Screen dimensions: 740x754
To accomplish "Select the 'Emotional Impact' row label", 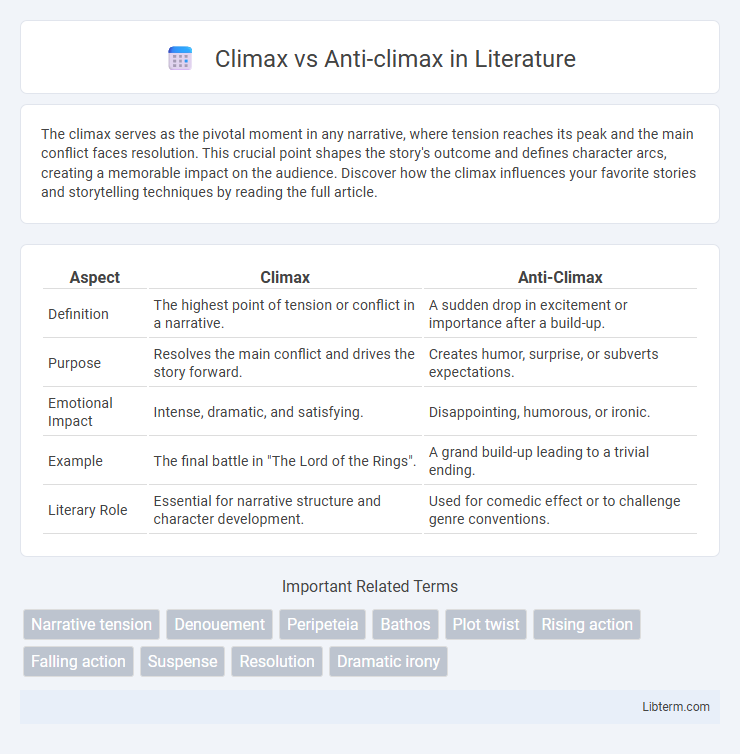I will (80, 412).
